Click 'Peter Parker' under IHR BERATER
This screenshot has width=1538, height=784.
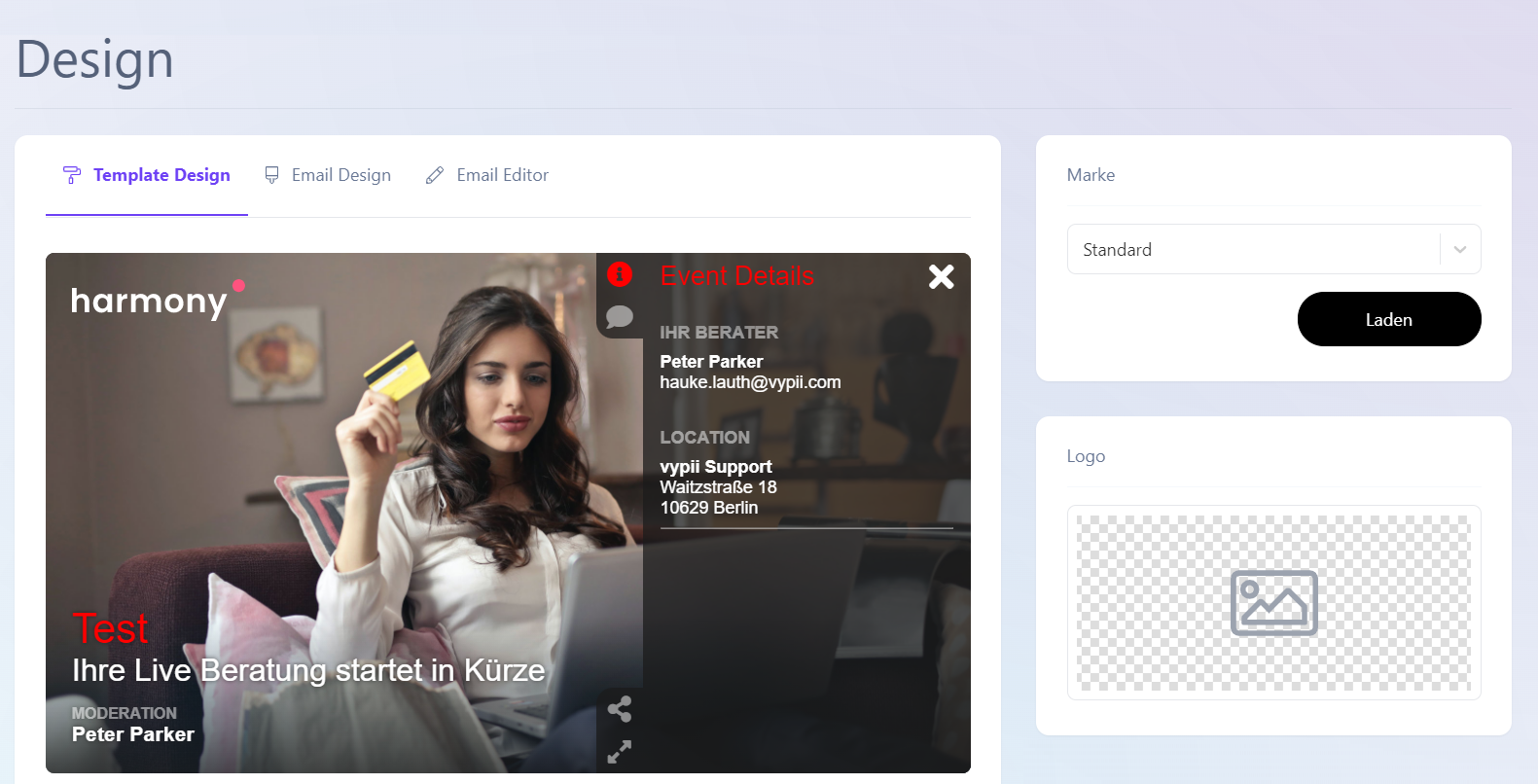[x=711, y=361]
